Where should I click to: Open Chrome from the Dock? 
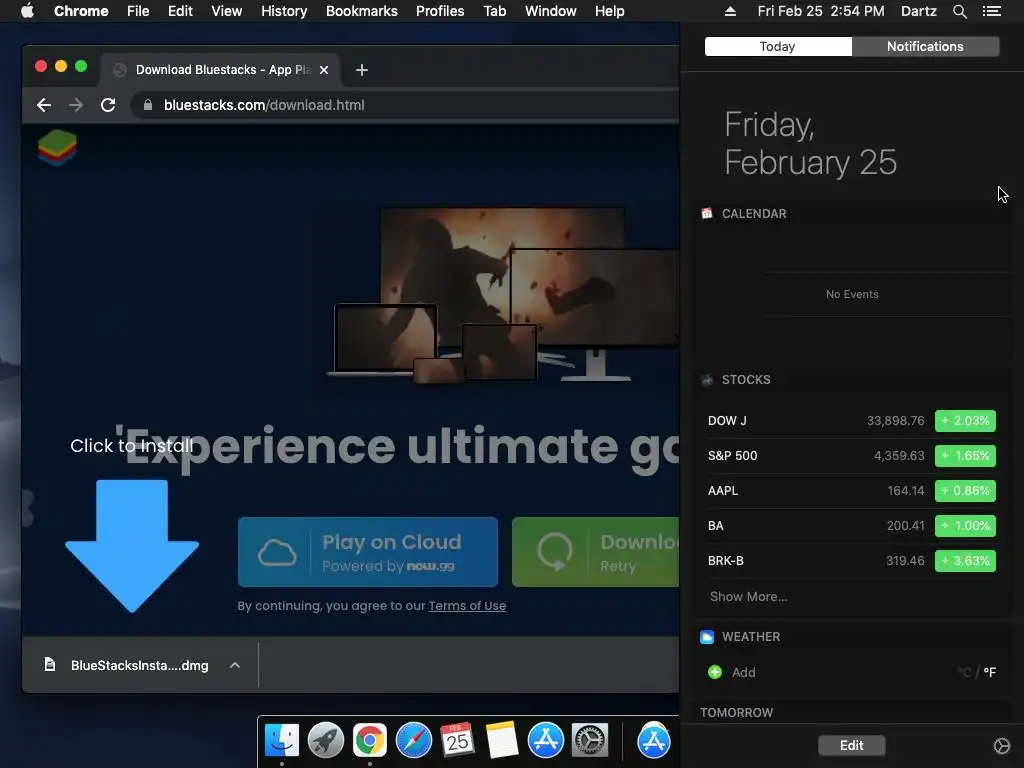pos(370,740)
